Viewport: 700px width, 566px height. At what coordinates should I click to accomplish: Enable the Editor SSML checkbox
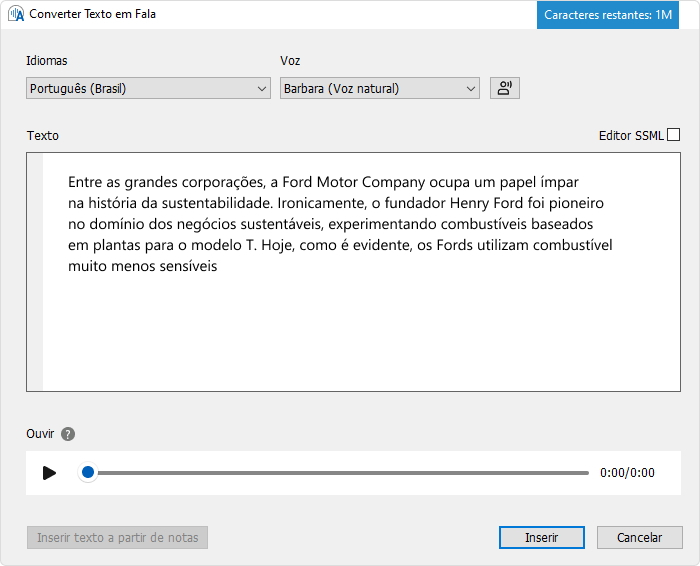pyautogui.click(x=673, y=135)
